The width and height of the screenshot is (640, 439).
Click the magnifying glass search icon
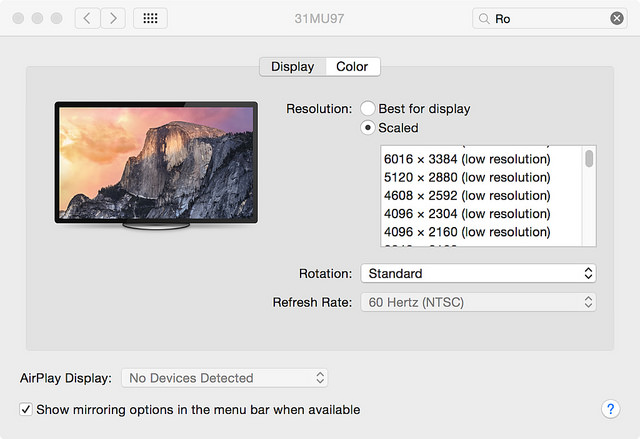[485, 18]
